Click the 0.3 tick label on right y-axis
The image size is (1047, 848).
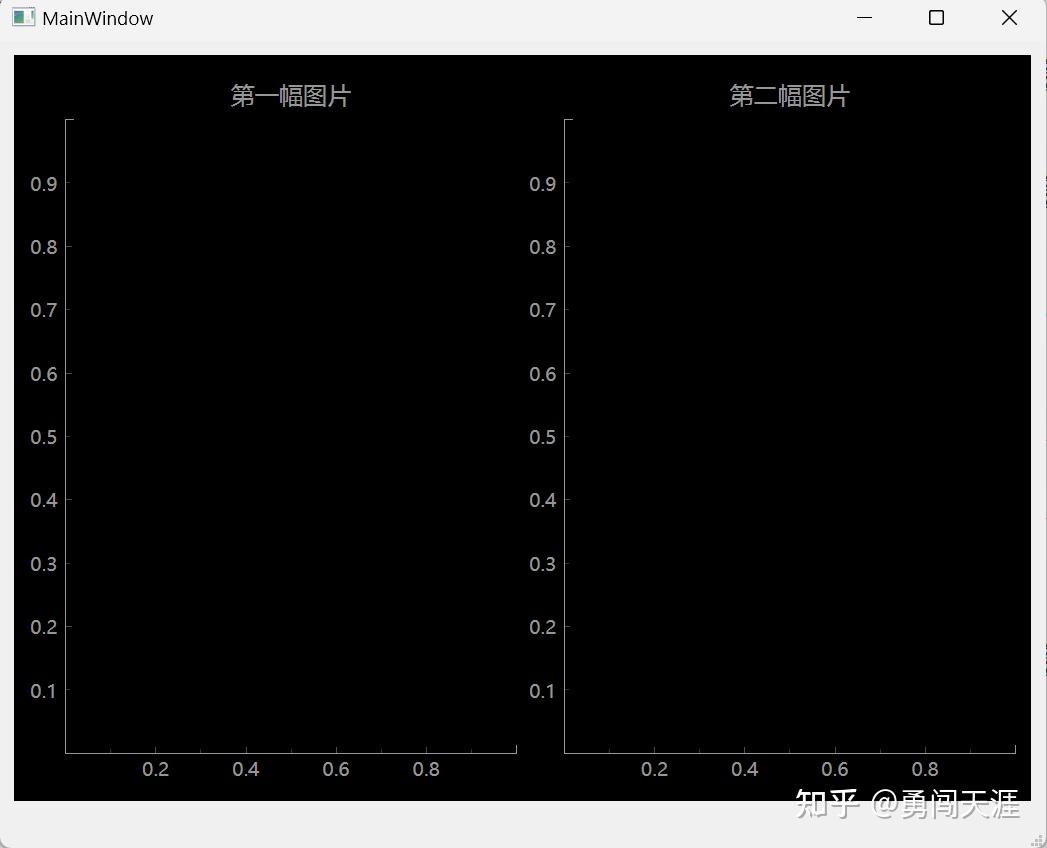[542, 563]
